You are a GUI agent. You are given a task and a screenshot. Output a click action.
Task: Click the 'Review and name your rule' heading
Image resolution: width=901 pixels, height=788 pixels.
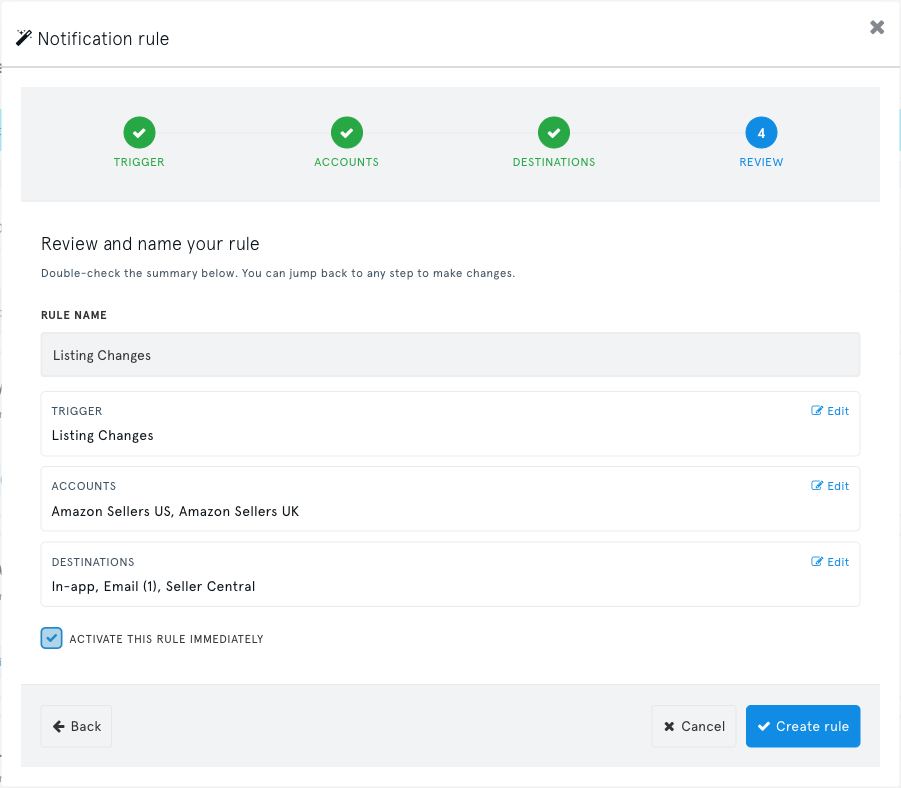[150, 244]
